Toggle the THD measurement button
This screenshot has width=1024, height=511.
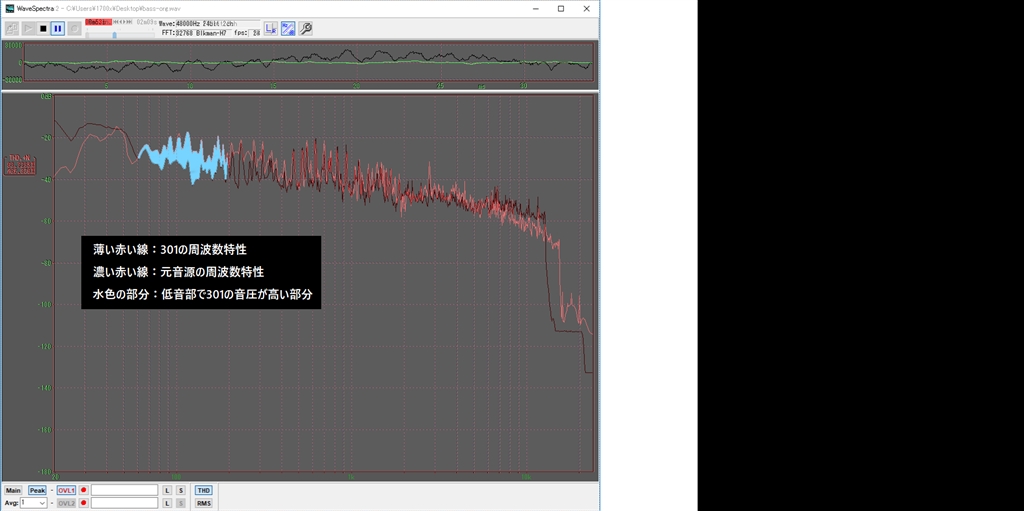(203, 490)
